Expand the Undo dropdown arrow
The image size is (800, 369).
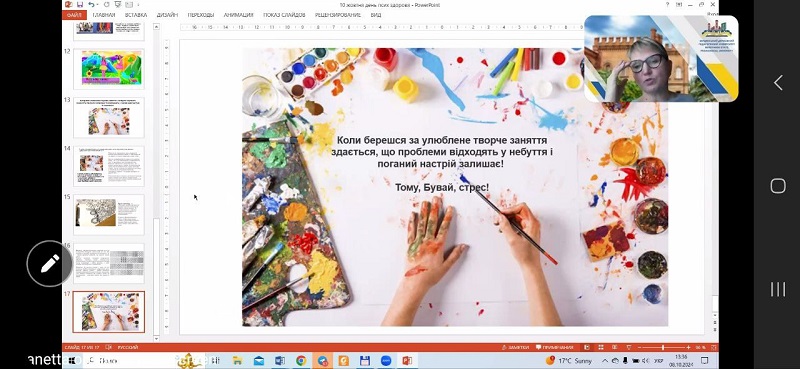(x=97, y=5)
